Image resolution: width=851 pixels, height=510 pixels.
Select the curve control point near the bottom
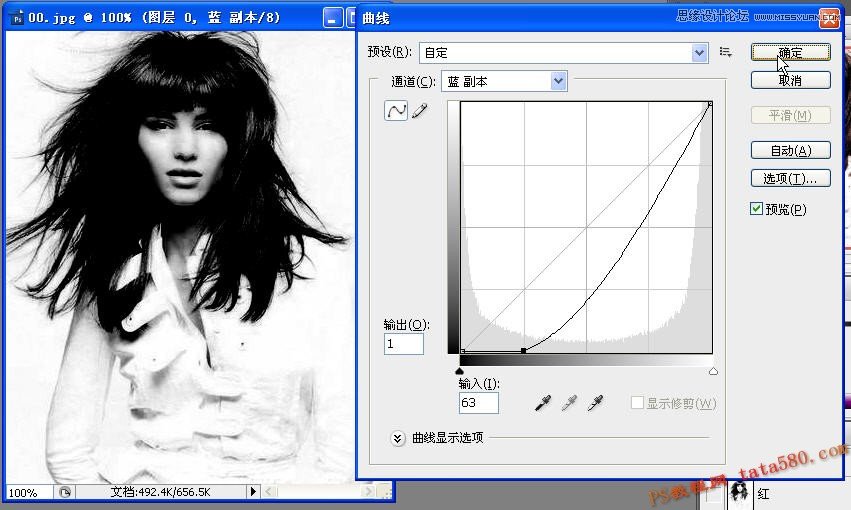tap(523, 351)
